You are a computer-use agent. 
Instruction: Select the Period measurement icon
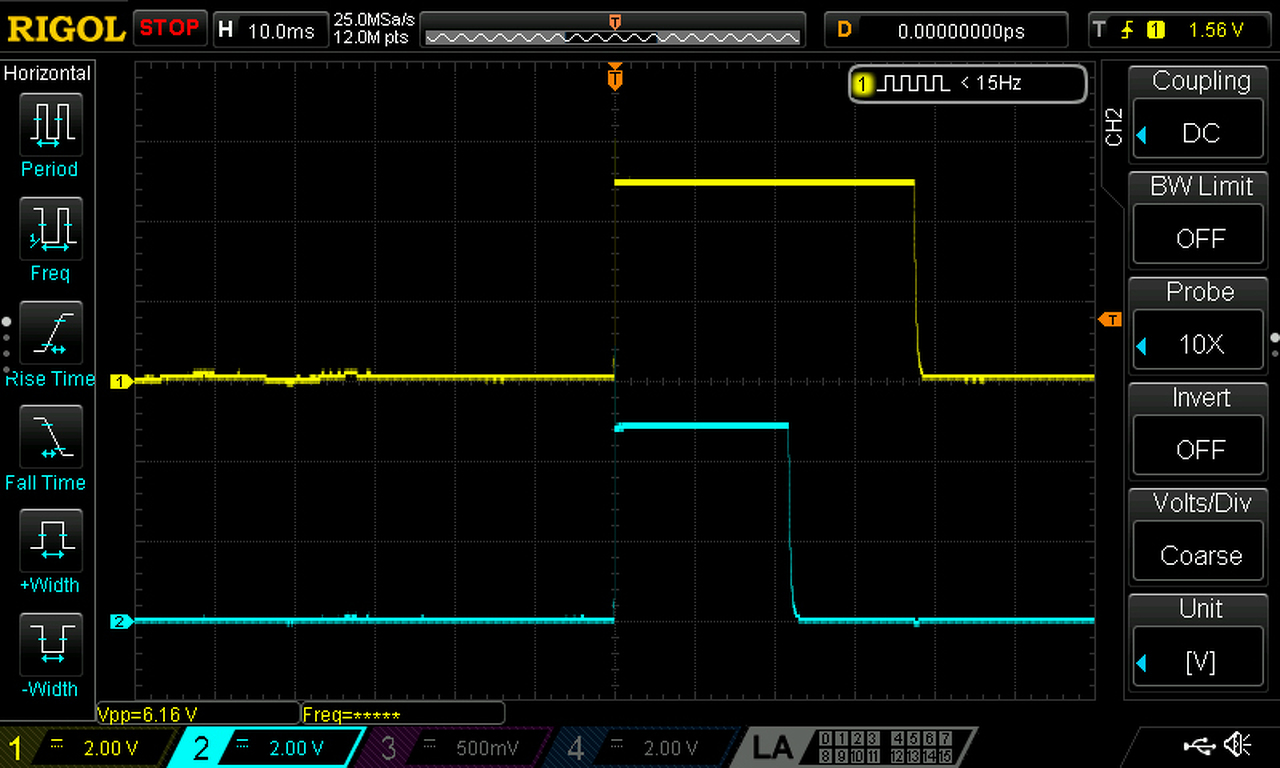[x=50, y=124]
